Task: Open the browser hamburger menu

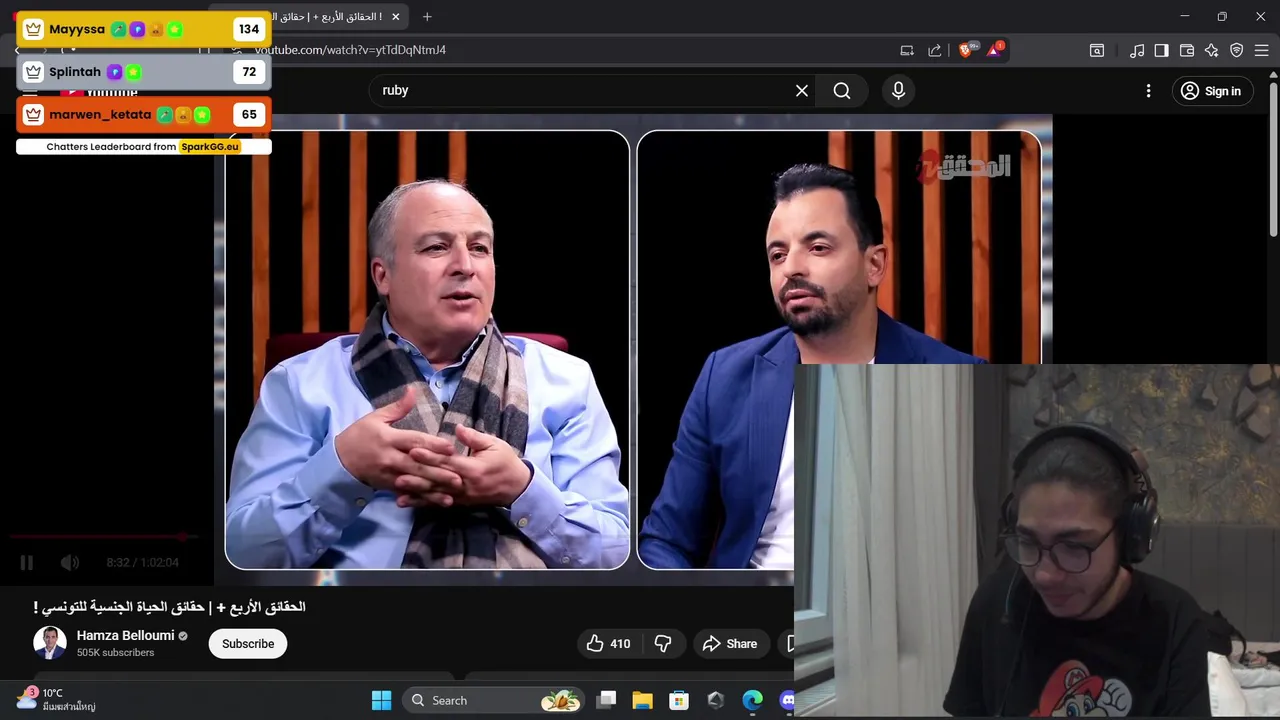Action: (1261, 50)
